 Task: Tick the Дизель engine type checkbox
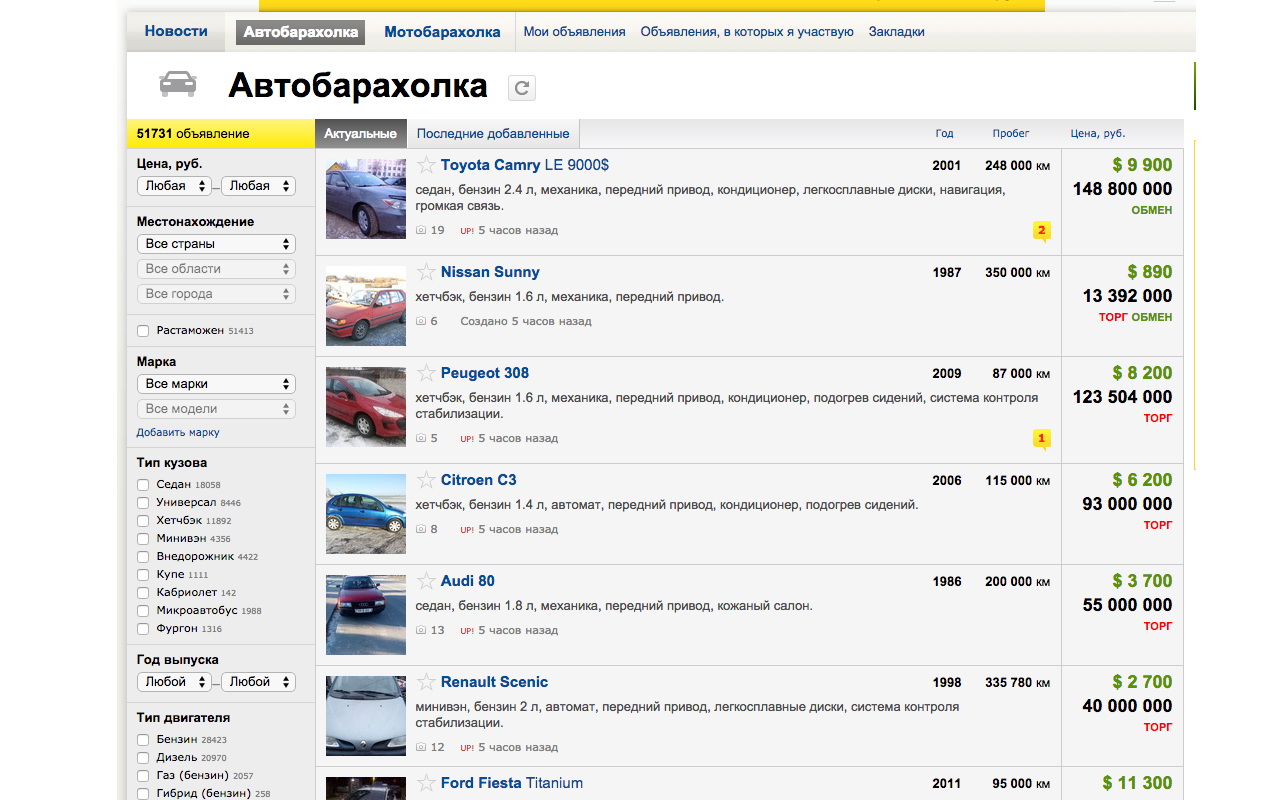click(x=143, y=758)
